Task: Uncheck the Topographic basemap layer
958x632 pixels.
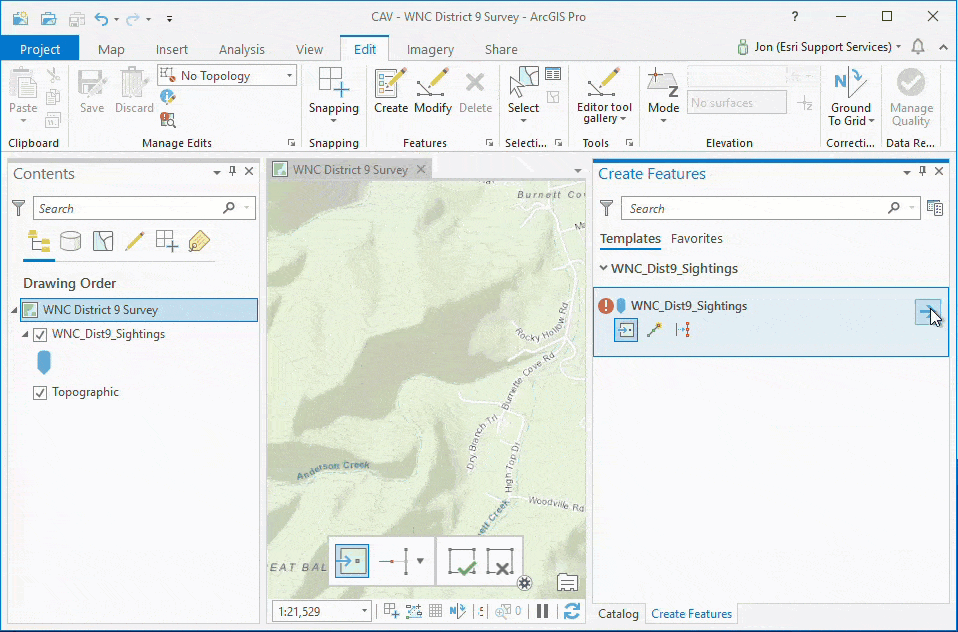Action: (41, 392)
